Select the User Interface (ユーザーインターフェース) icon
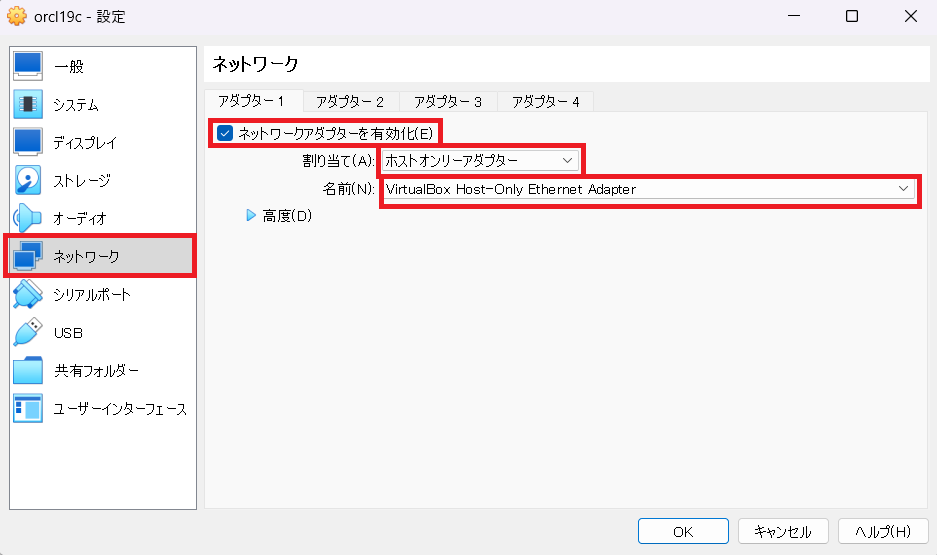Viewport: 937px width, 555px height. tap(27, 408)
